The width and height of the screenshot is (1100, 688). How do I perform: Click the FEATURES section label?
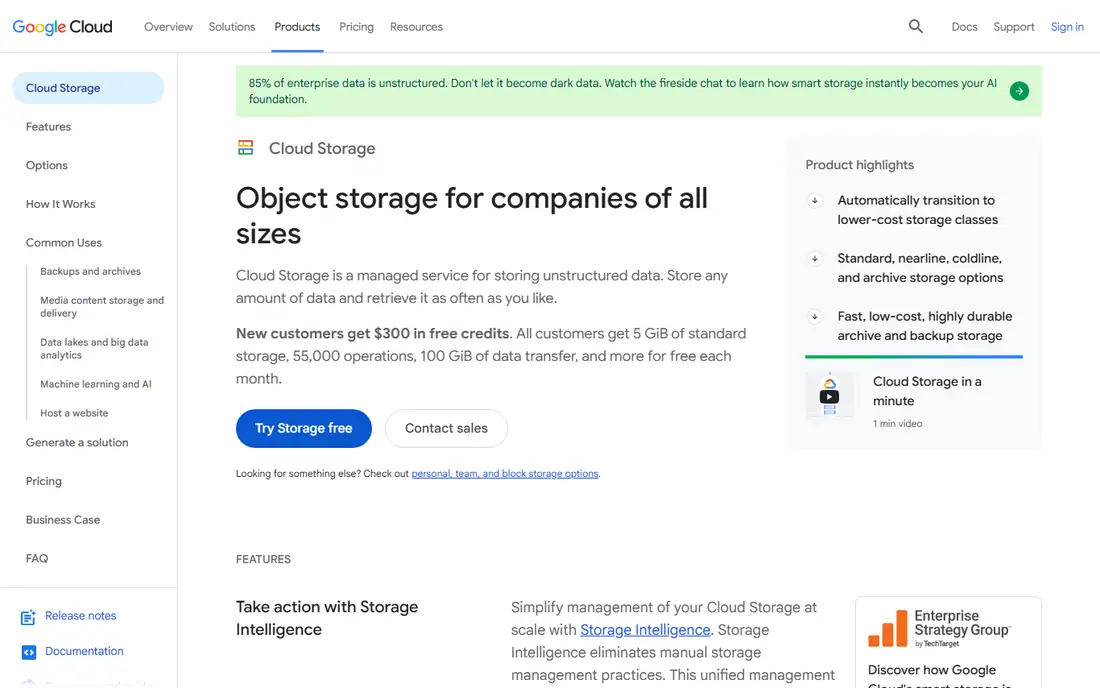[x=263, y=559]
